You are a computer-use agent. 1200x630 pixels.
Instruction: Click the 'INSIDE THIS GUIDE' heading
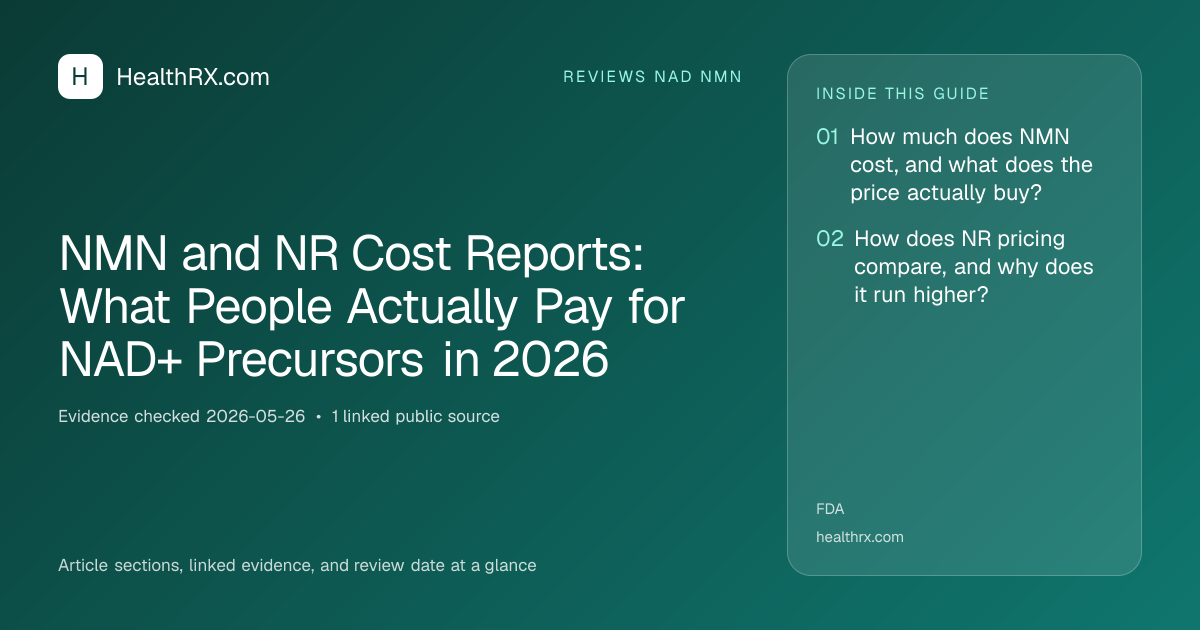[903, 94]
